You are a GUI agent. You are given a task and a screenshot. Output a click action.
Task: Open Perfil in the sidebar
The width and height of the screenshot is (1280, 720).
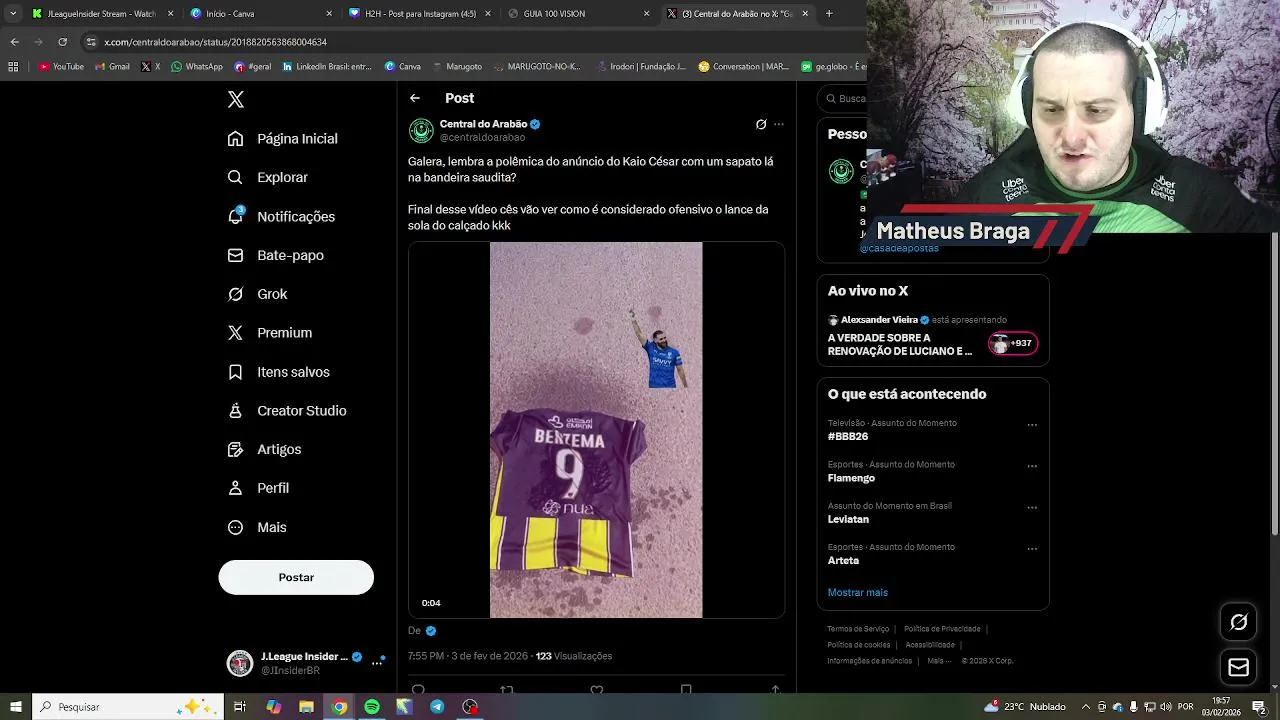click(x=259, y=488)
